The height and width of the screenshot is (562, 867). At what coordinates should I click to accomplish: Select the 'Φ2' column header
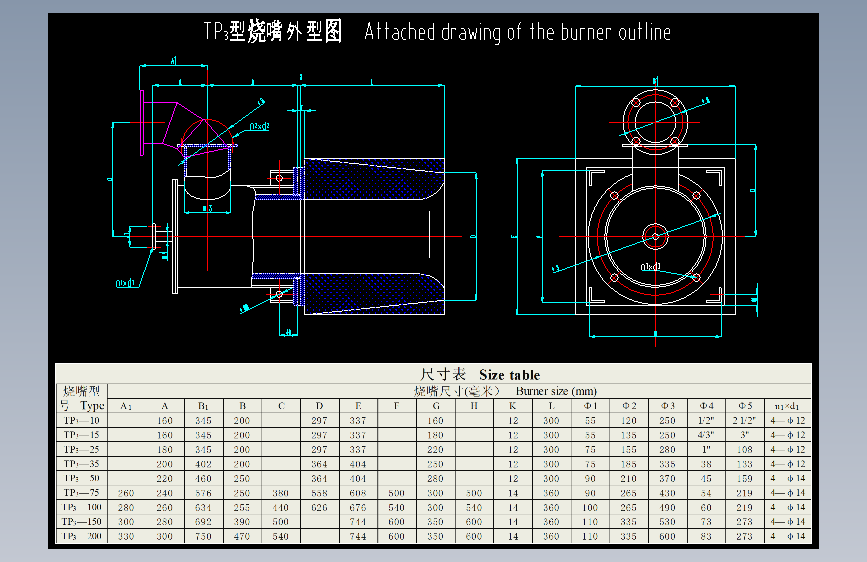click(629, 406)
